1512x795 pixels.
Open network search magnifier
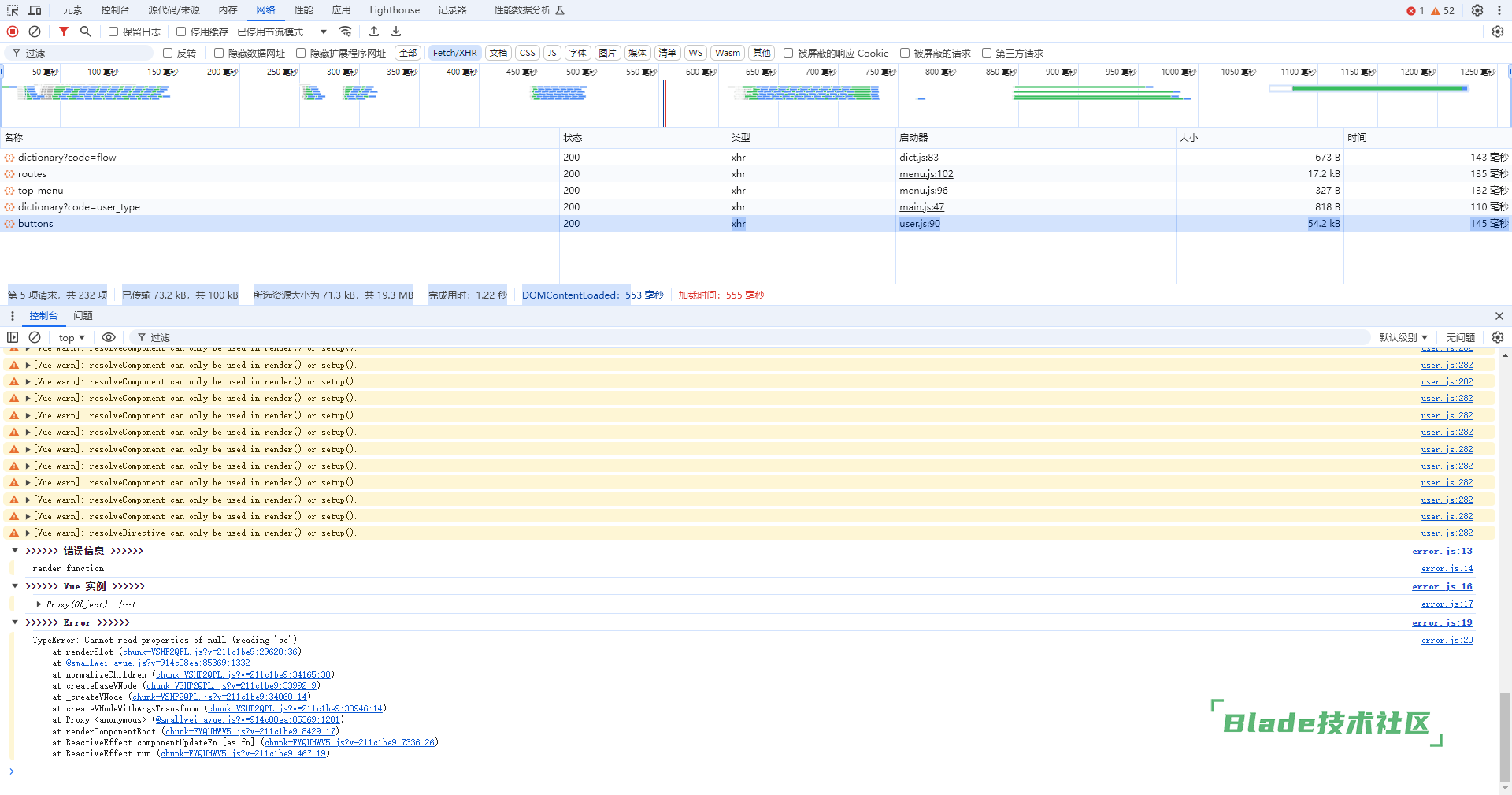pos(86,32)
